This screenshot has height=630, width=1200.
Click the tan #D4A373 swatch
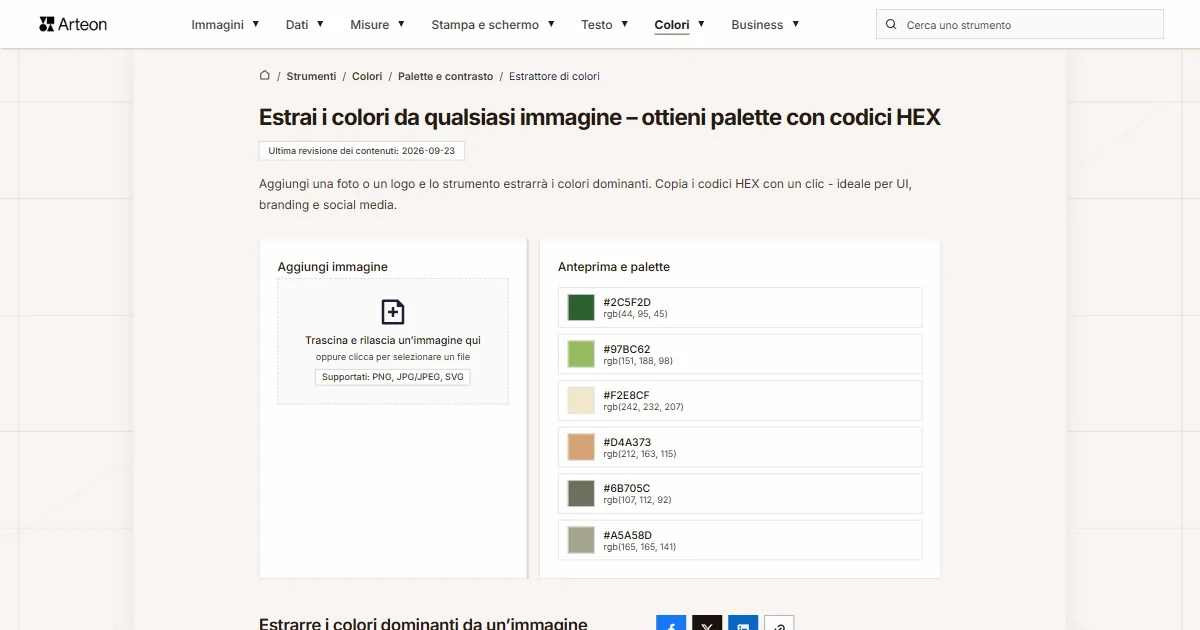581,447
